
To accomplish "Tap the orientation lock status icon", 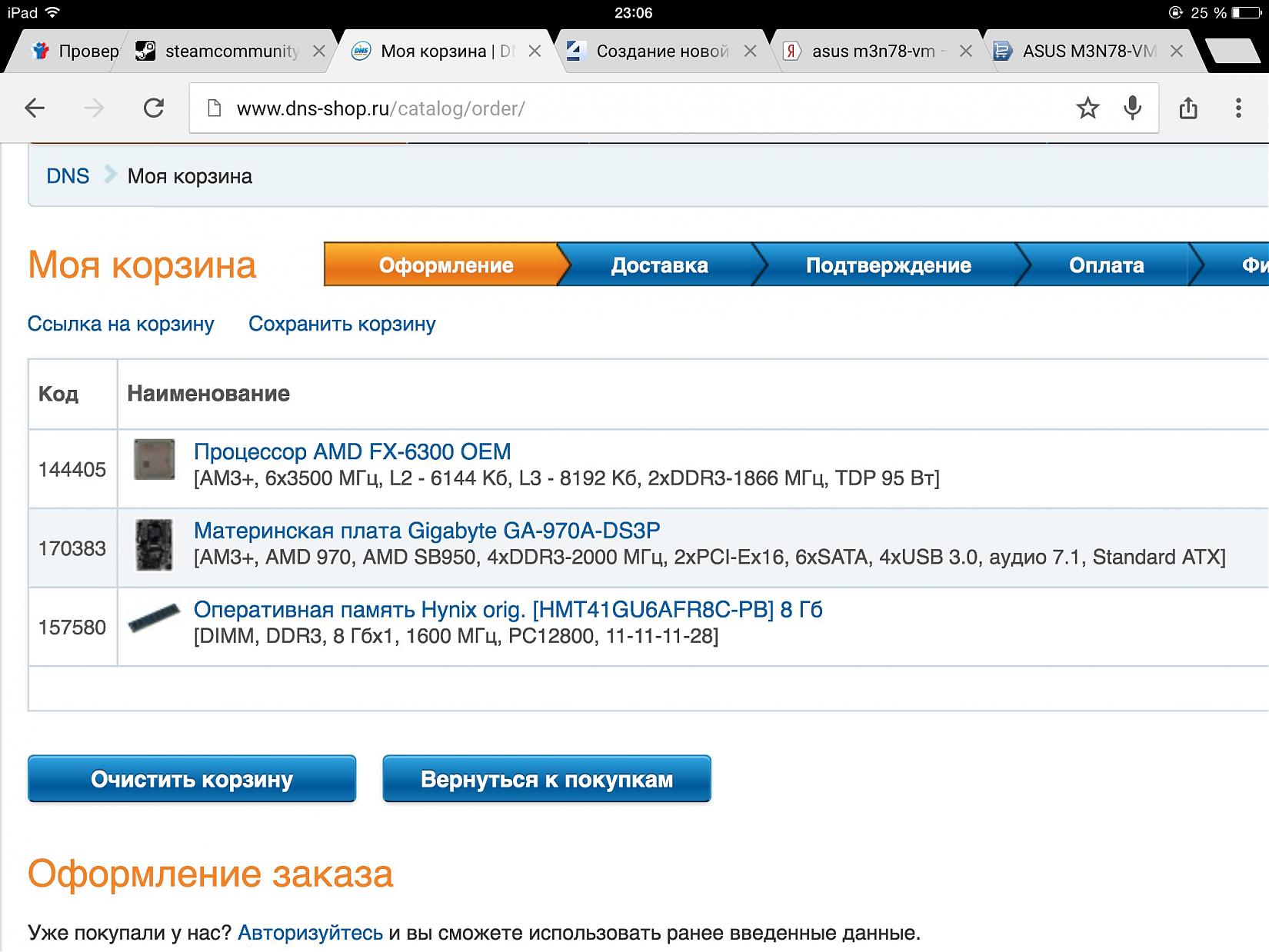I will [x=1175, y=12].
